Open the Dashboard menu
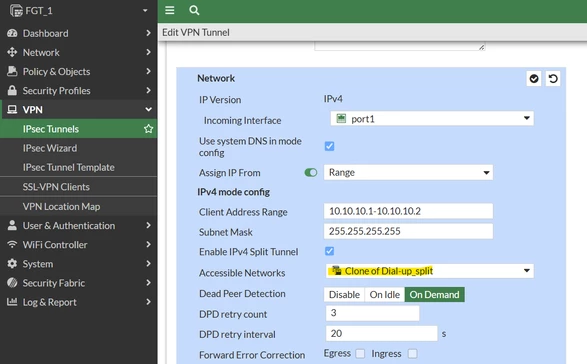This screenshot has width=587, height=364. (x=79, y=33)
